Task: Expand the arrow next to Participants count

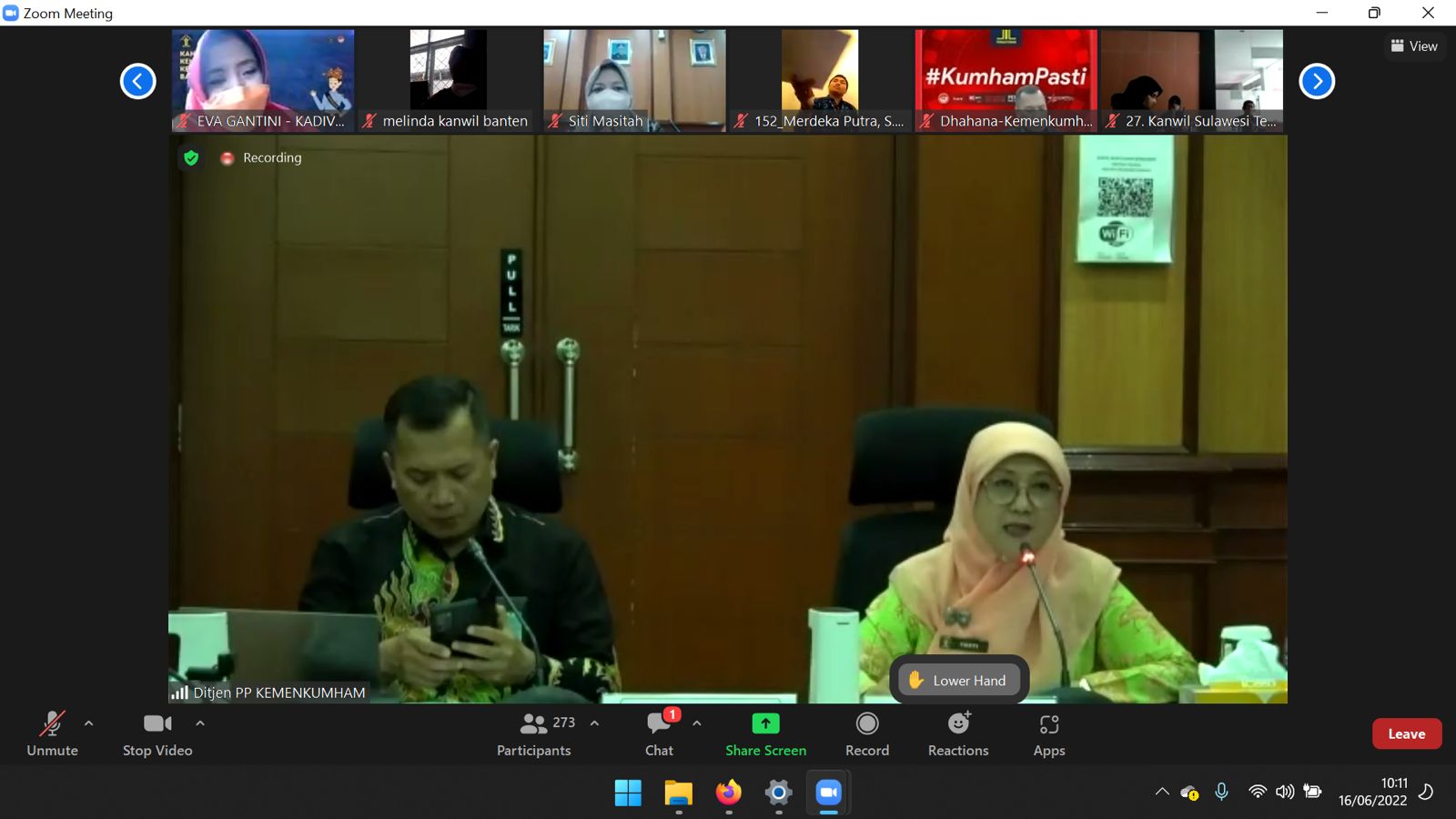Action: 594,723
